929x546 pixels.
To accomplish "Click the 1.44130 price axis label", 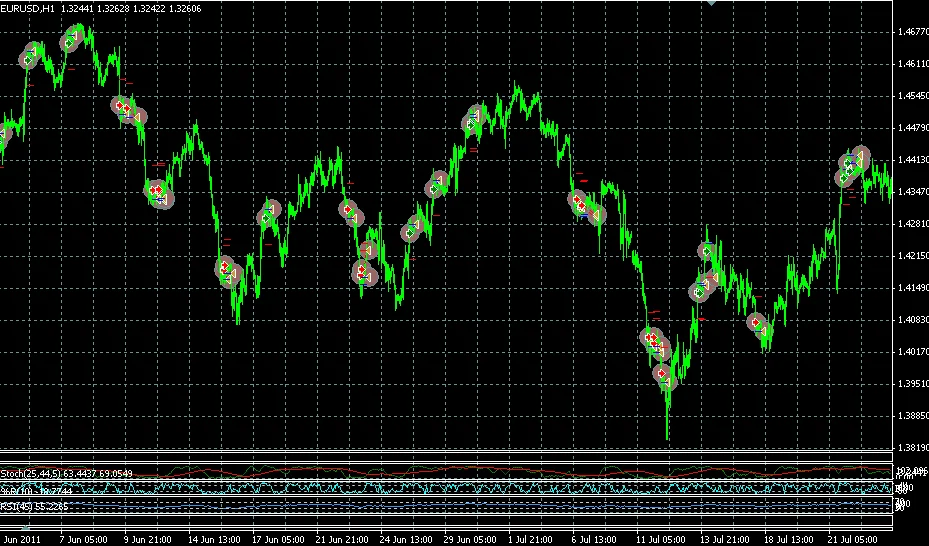I will (x=913, y=159).
